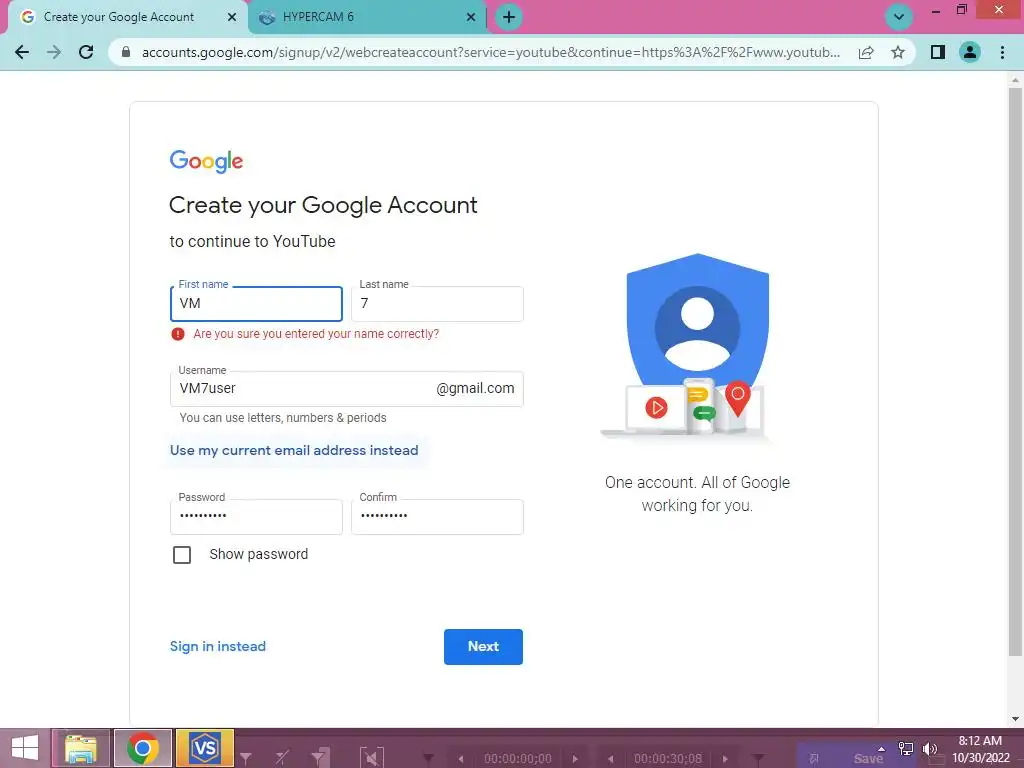
Task: Click the '@gmail.com' suffix text
Action: (475, 389)
